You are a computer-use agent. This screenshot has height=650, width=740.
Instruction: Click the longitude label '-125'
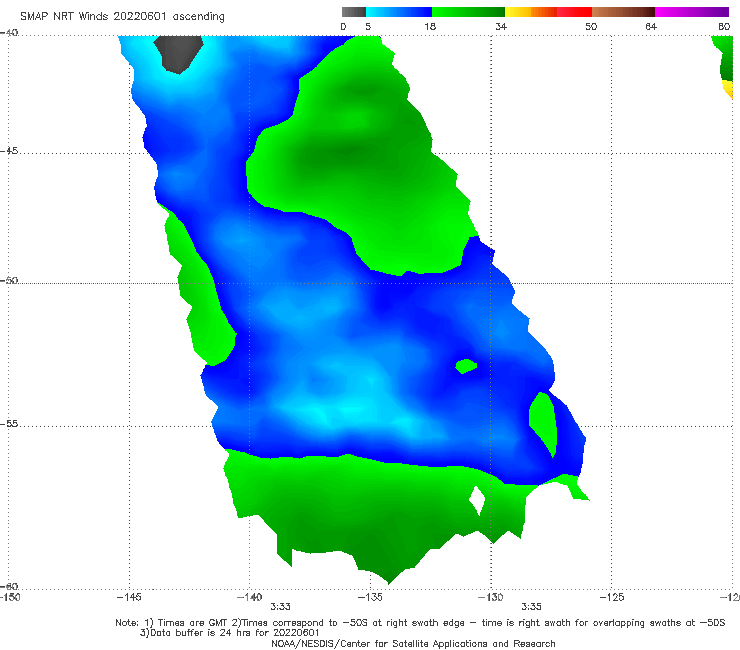pyautogui.click(x=612, y=597)
